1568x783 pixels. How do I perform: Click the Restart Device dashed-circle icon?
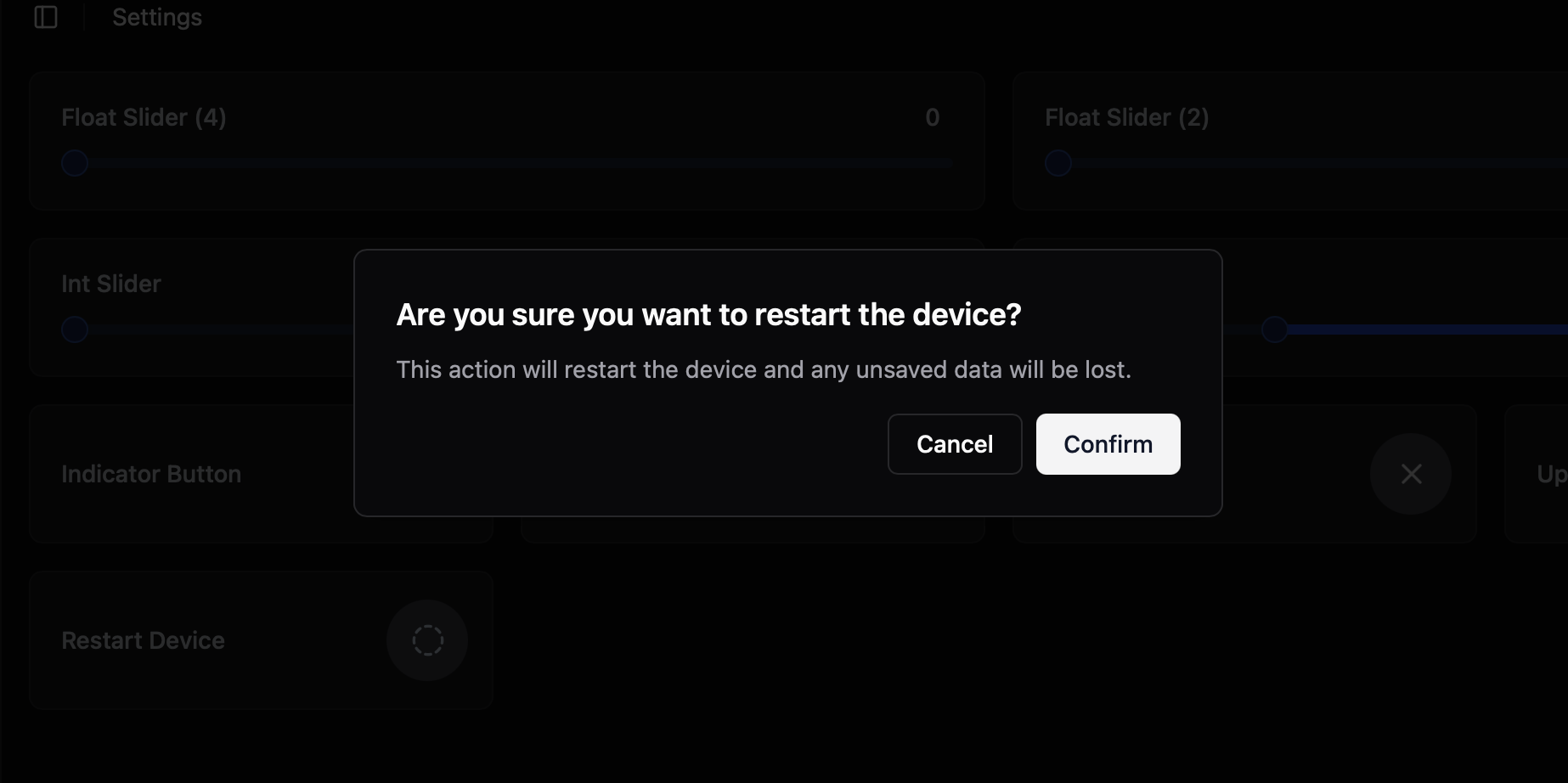click(427, 640)
